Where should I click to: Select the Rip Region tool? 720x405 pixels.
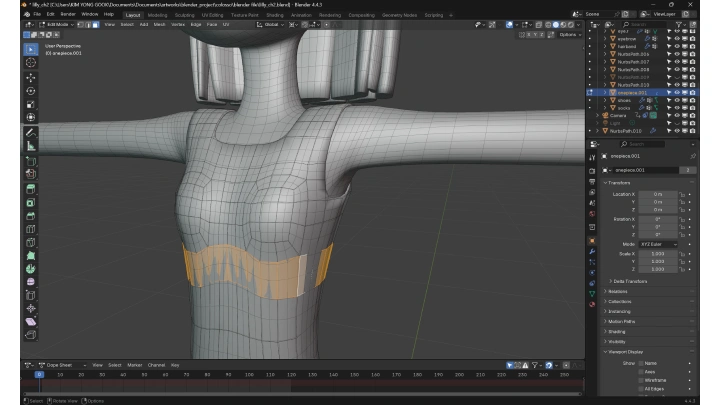(x=31, y=335)
